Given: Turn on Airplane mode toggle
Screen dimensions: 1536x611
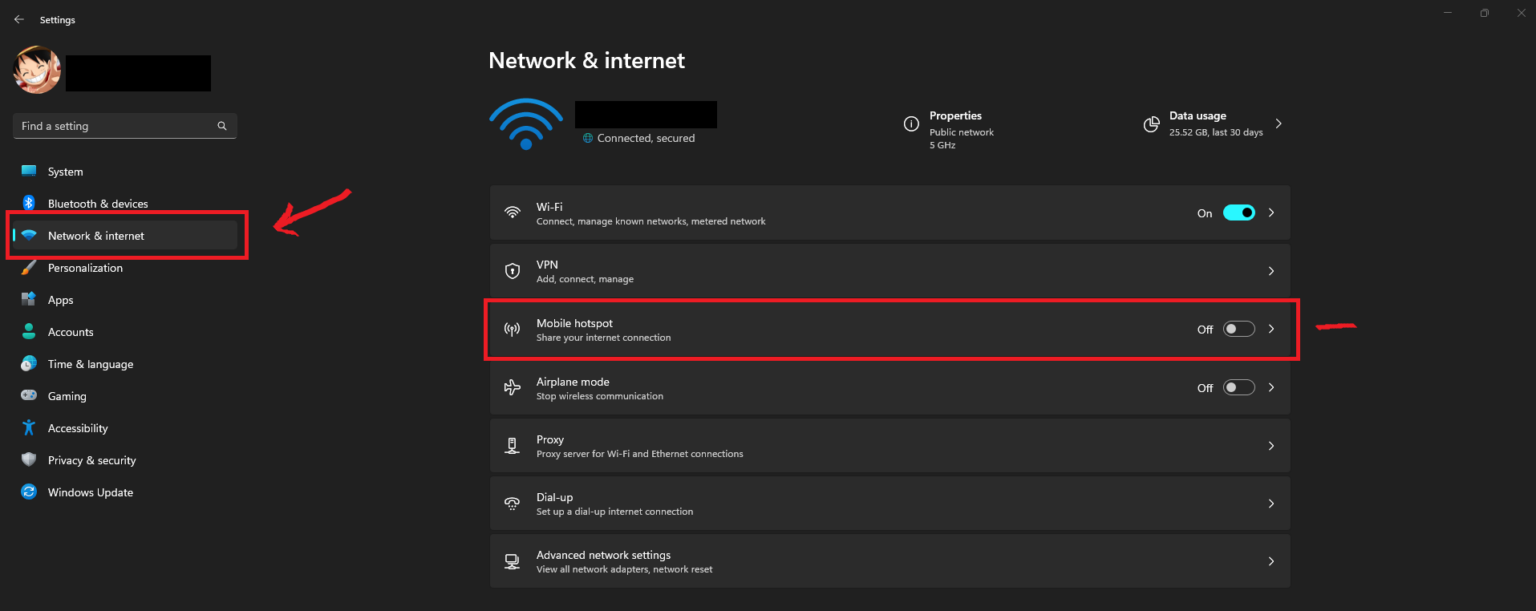Looking at the screenshot, I should 1238,387.
